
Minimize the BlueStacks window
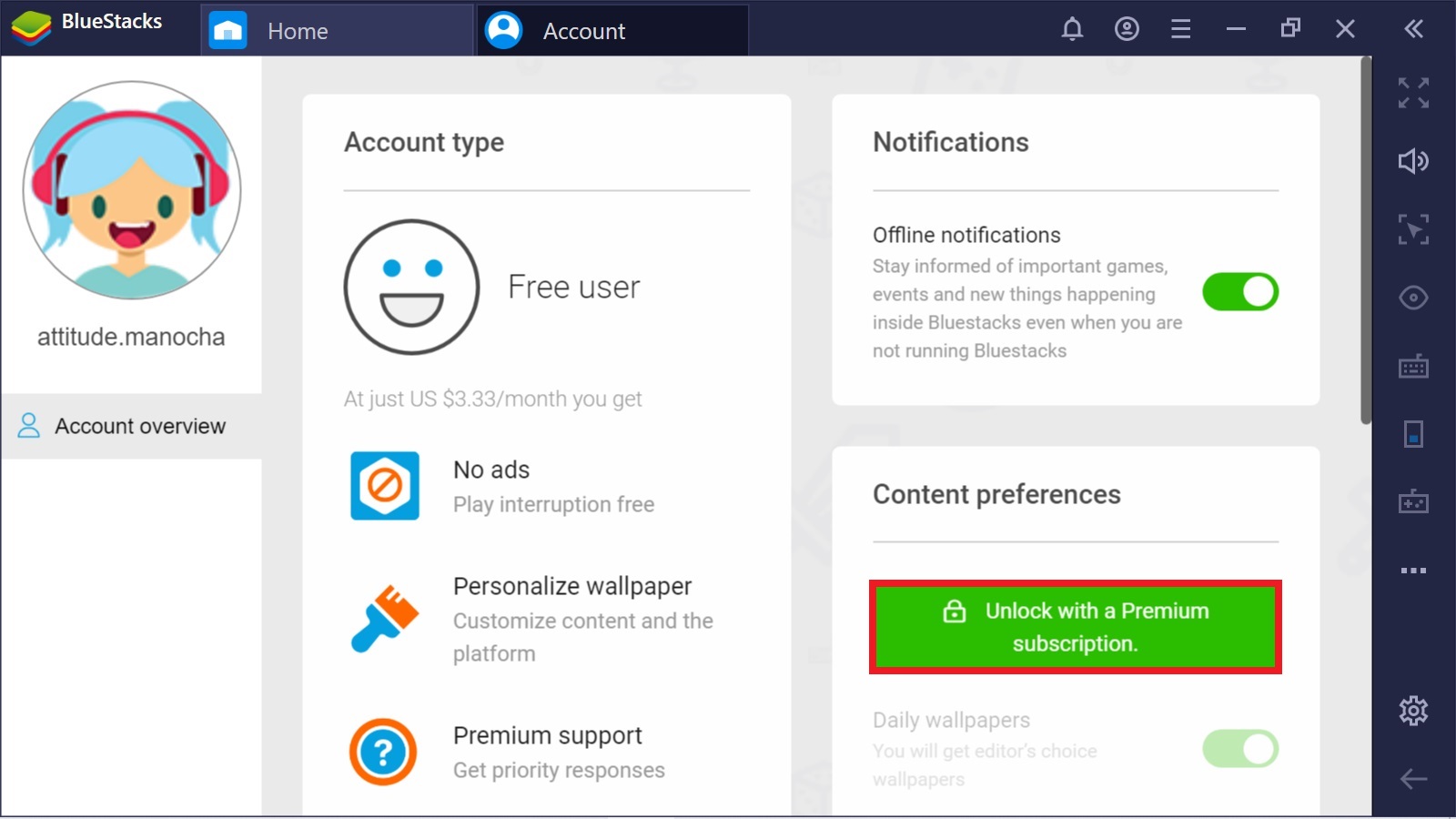pos(1236,29)
